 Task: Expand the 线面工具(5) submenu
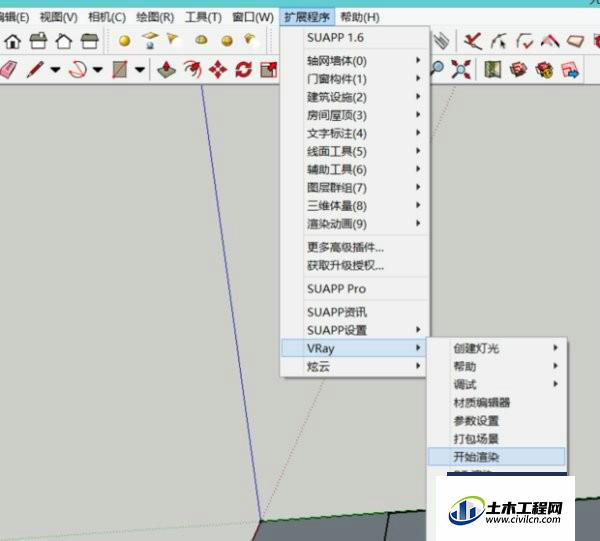click(x=354, y=151)
